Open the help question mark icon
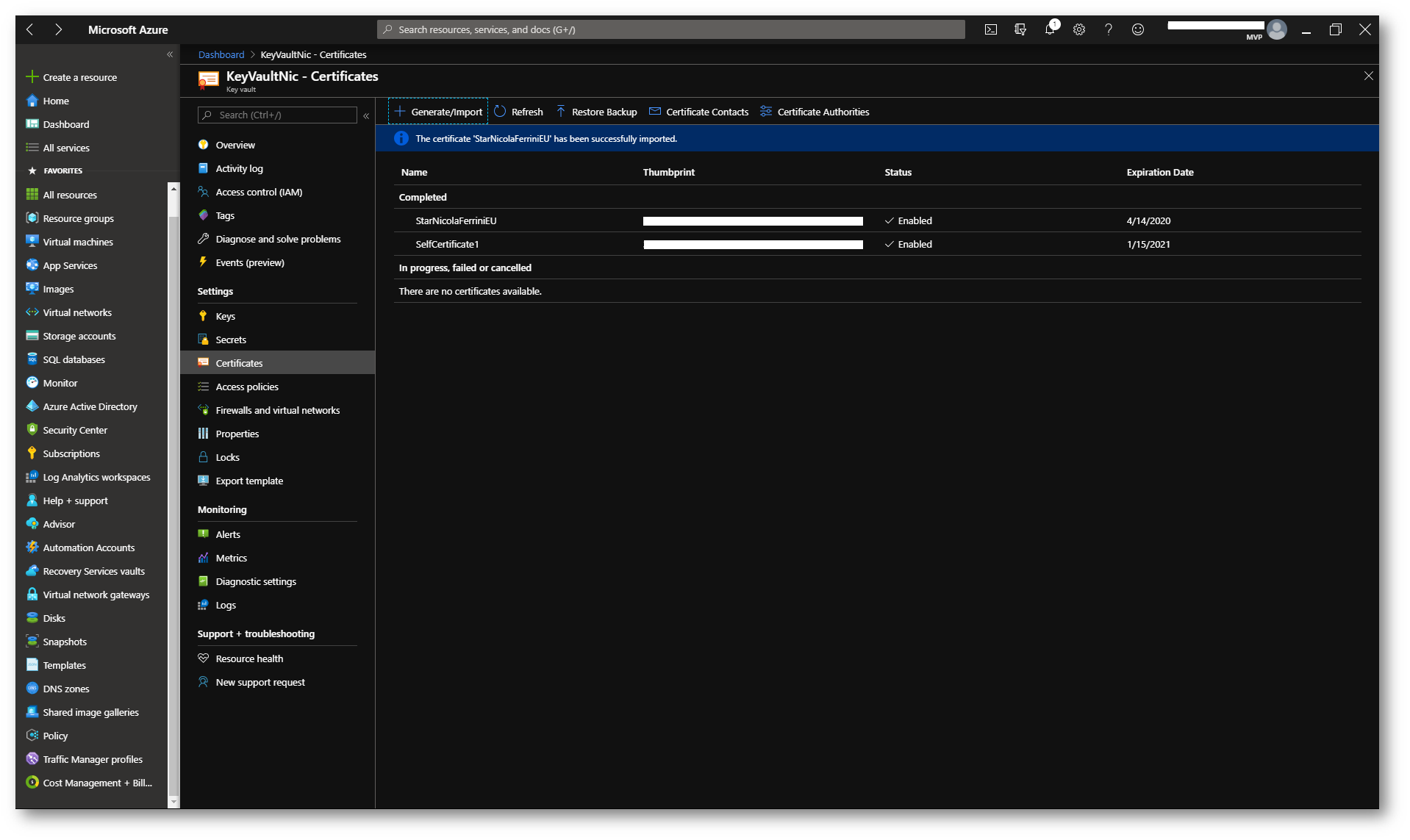 1108,29
